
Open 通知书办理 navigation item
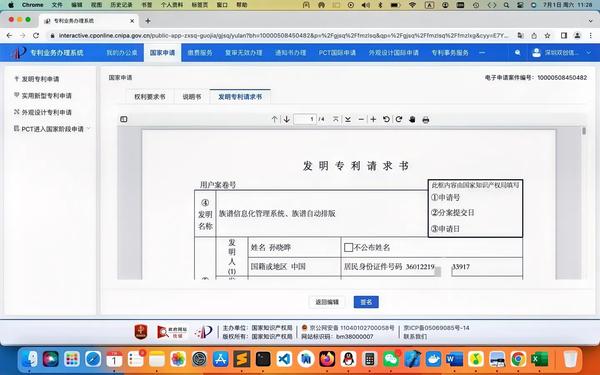[x=291, y=52]
